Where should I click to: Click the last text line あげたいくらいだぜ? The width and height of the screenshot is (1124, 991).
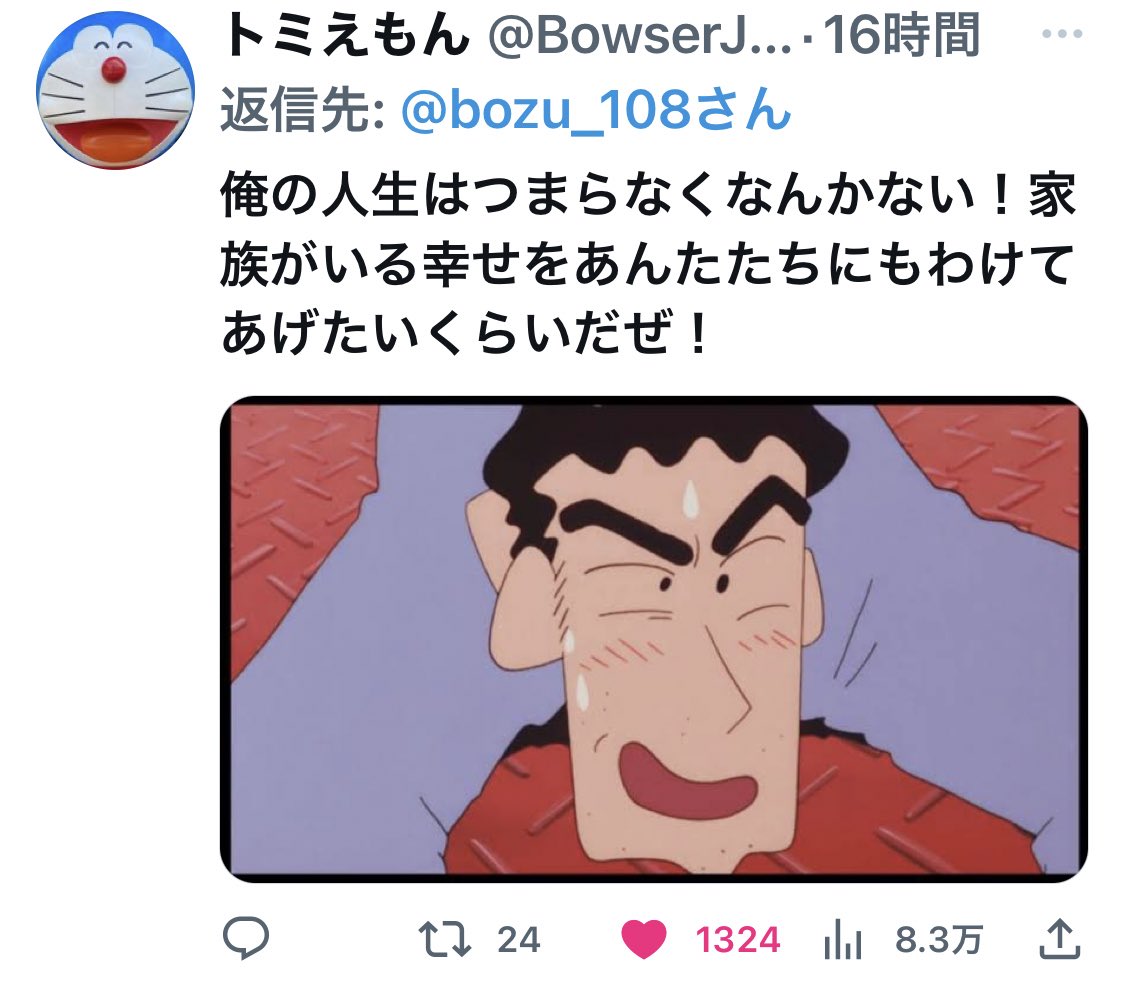[466, 333]
